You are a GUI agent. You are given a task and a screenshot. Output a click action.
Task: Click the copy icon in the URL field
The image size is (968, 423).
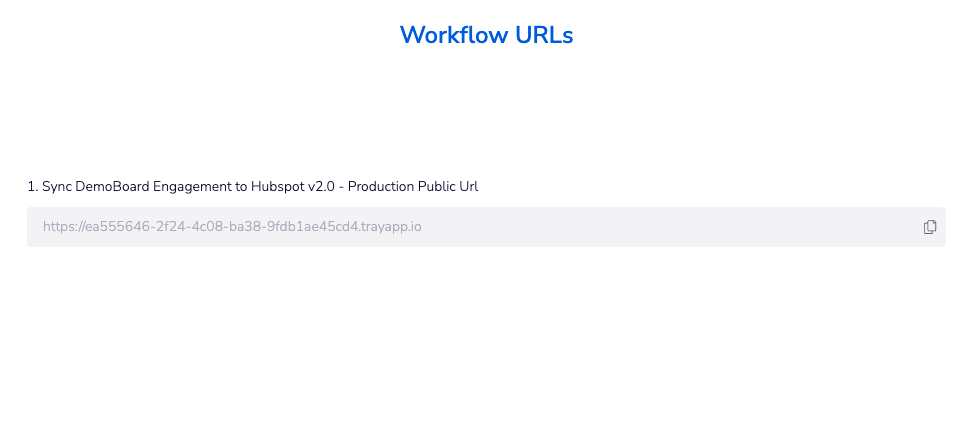[930, 227]
